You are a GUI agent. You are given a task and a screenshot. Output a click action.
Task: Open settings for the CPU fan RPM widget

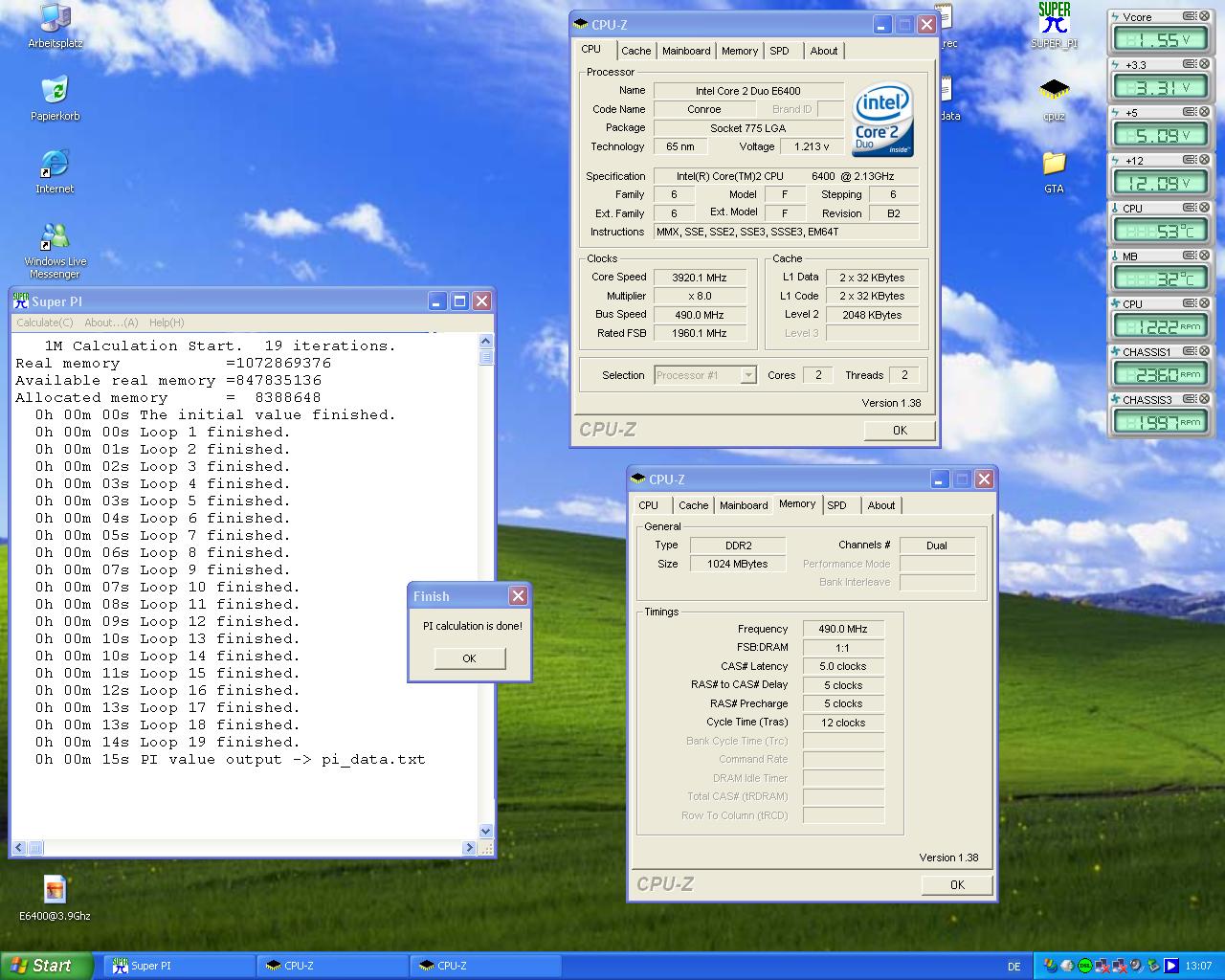click(1190, 303)
